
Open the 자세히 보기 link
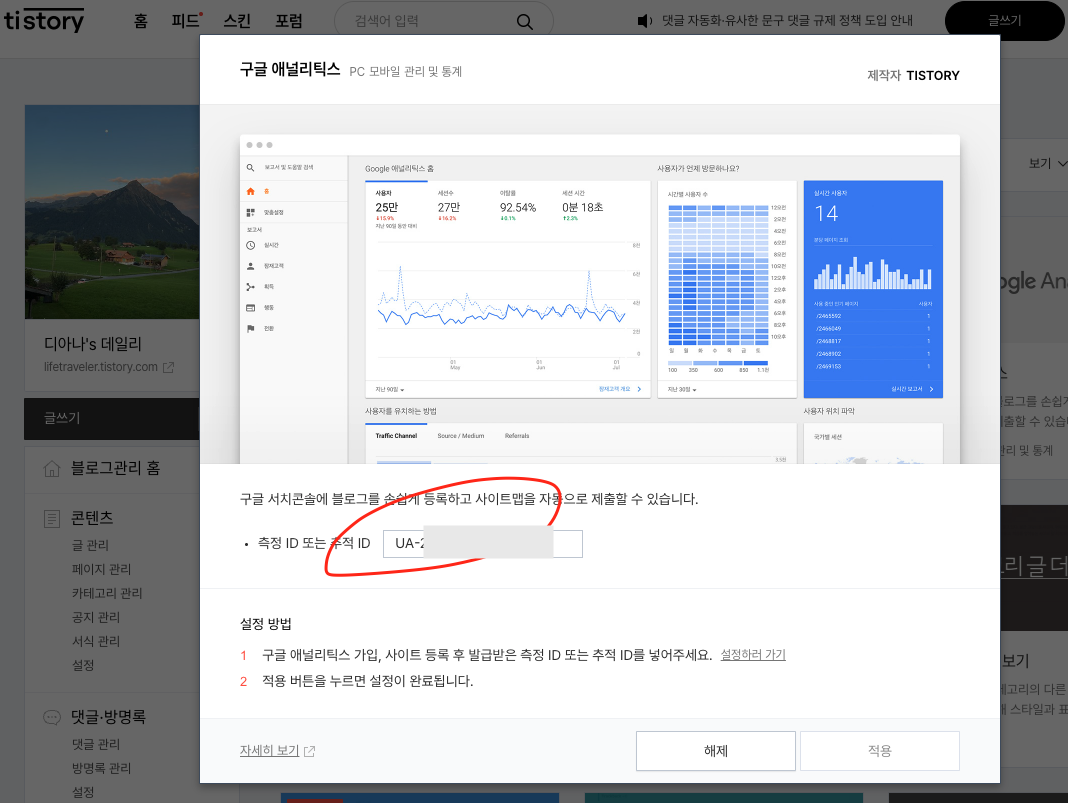270,750
